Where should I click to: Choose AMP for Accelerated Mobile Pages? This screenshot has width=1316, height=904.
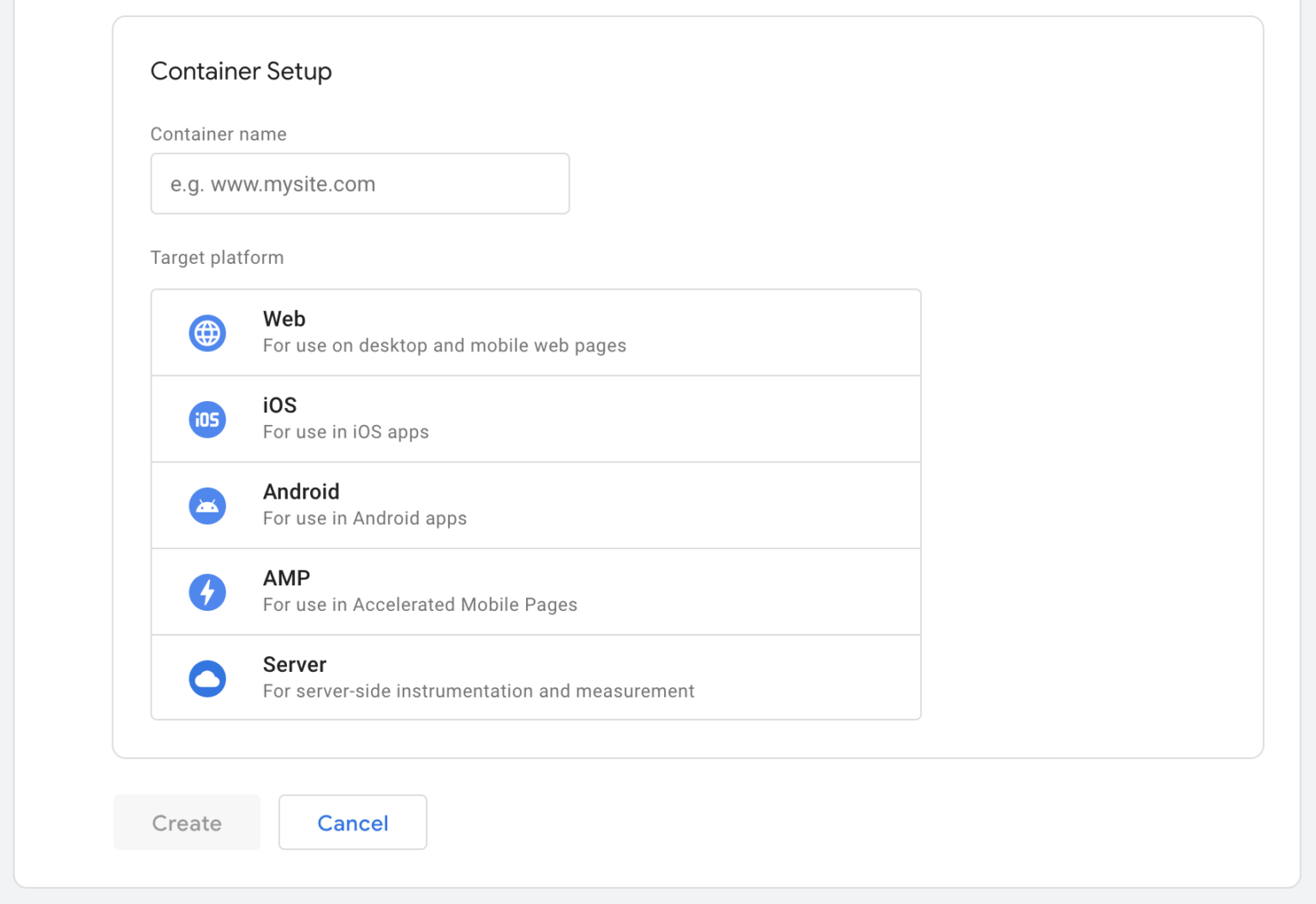click(535, 591)
